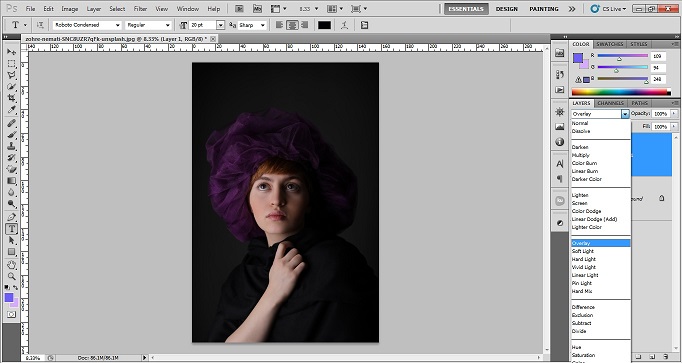
Task: Click the out-of-gamut warning triangle
Action: click(x=578, y=80)
